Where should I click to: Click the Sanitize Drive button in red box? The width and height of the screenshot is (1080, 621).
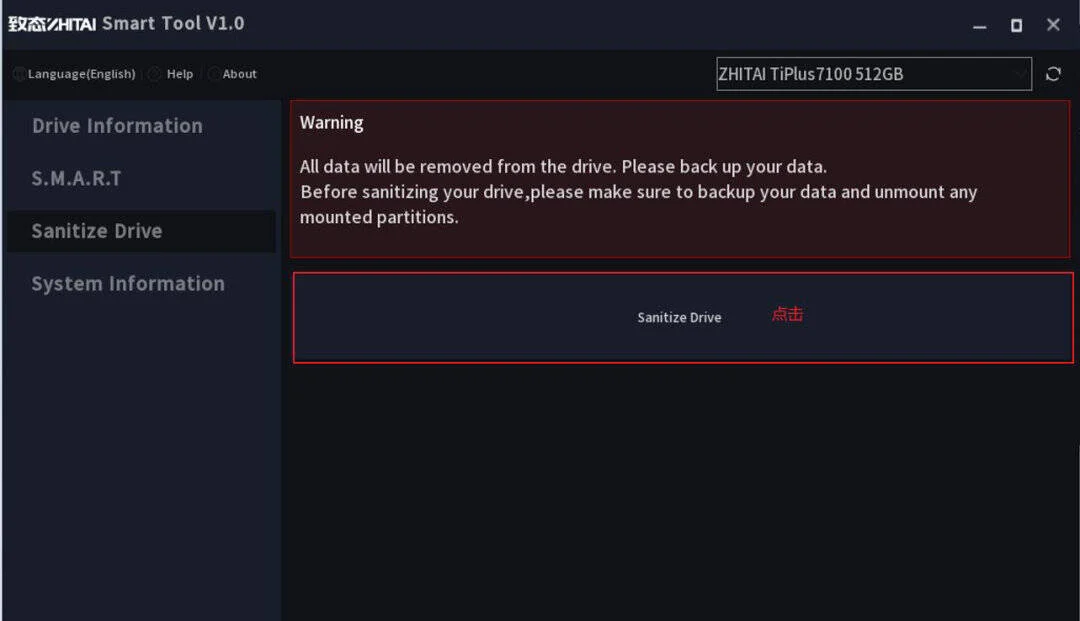tap(679, 317)
